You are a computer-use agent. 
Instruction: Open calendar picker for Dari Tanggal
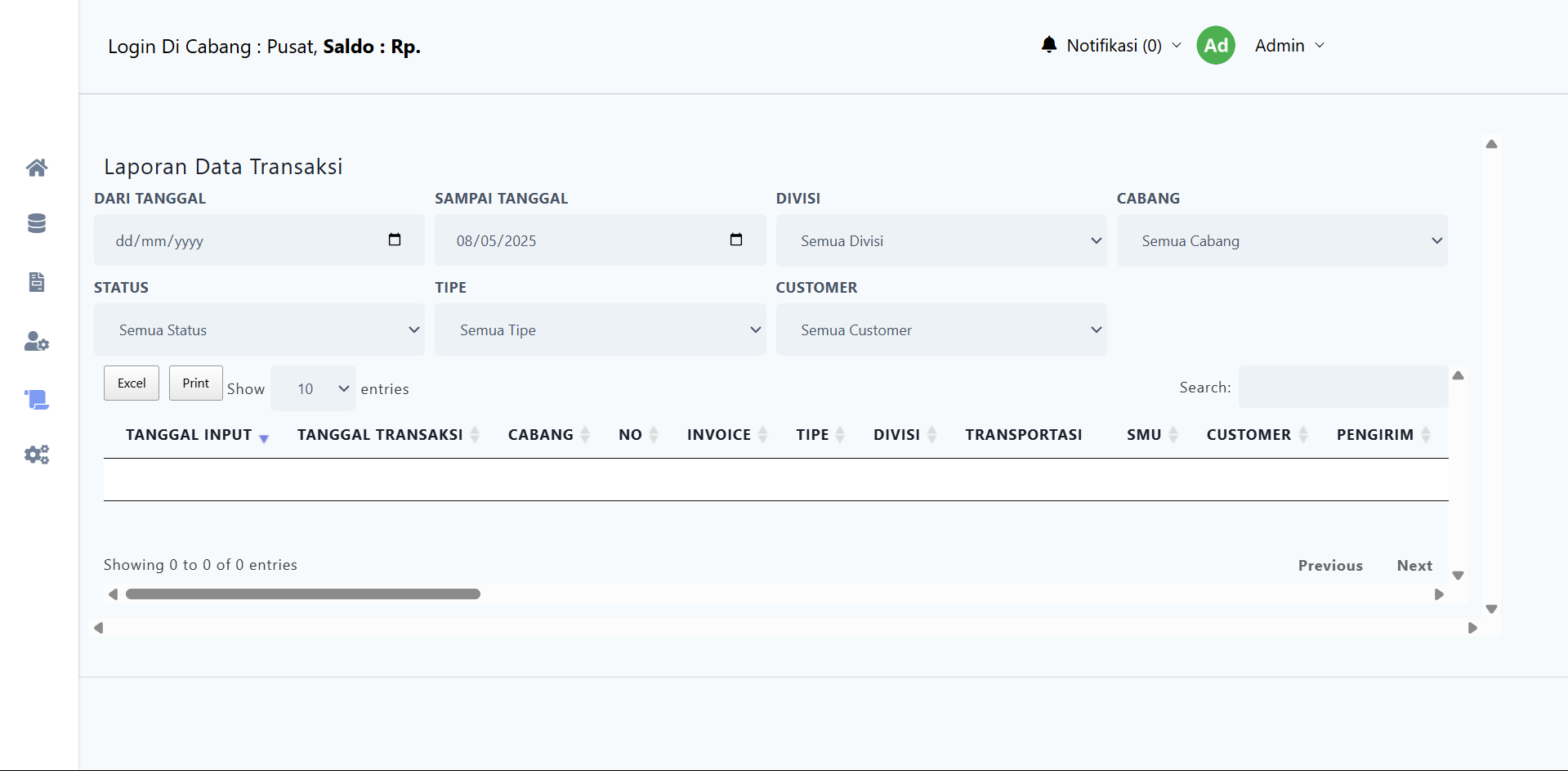pos(395,240)
